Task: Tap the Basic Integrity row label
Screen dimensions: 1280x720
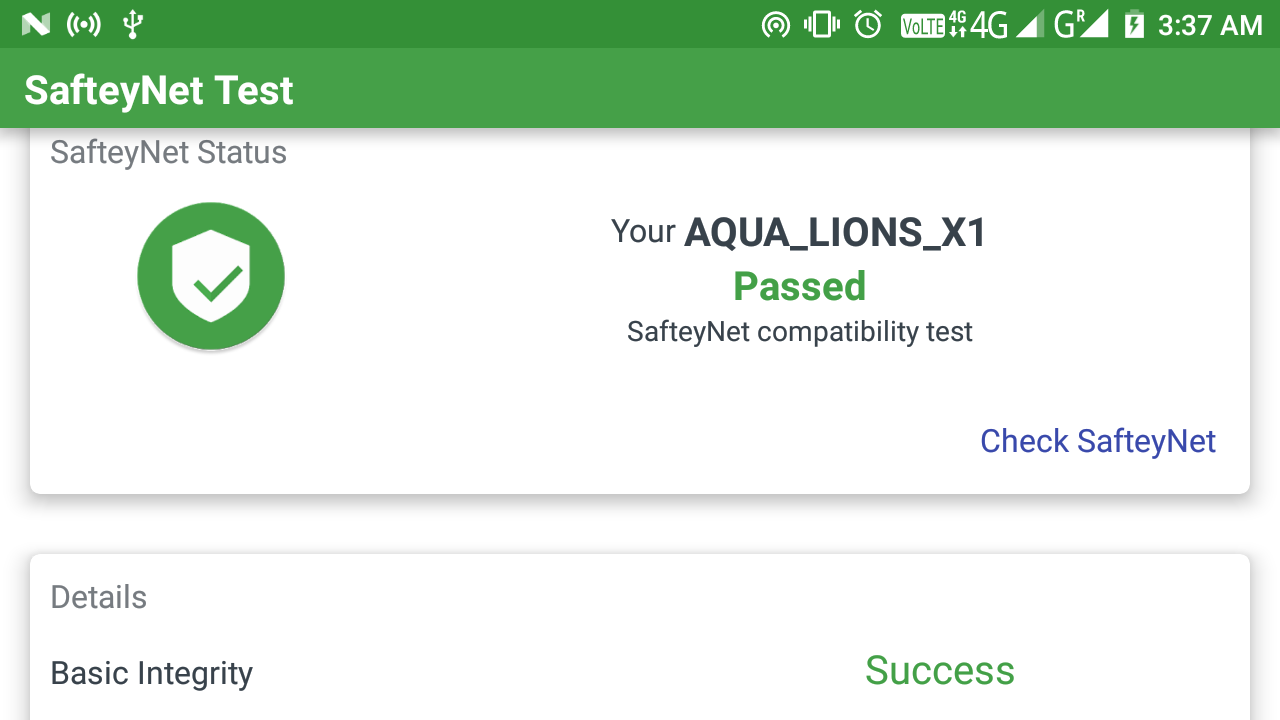Action: 152,673
